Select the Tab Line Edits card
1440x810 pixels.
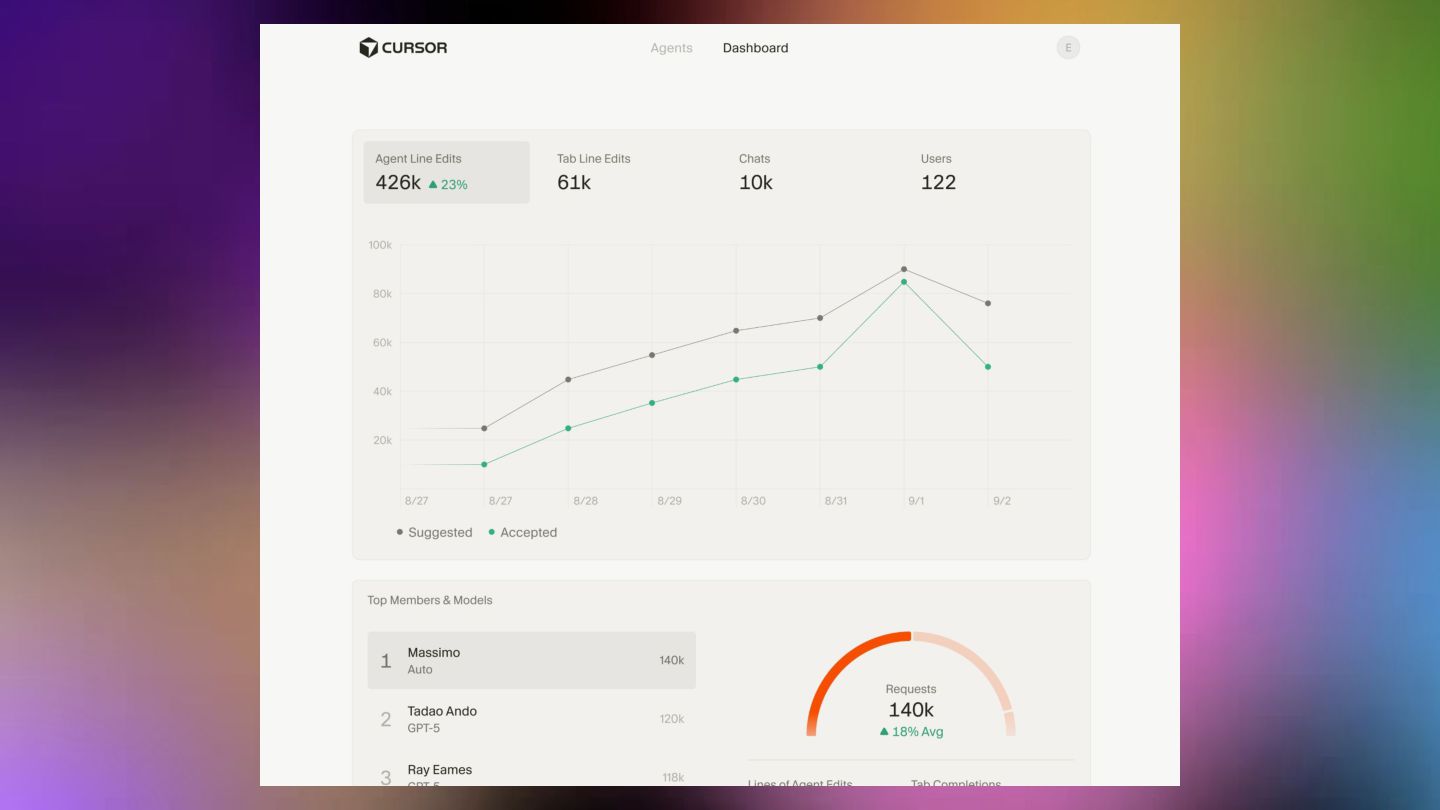point(628,172)
